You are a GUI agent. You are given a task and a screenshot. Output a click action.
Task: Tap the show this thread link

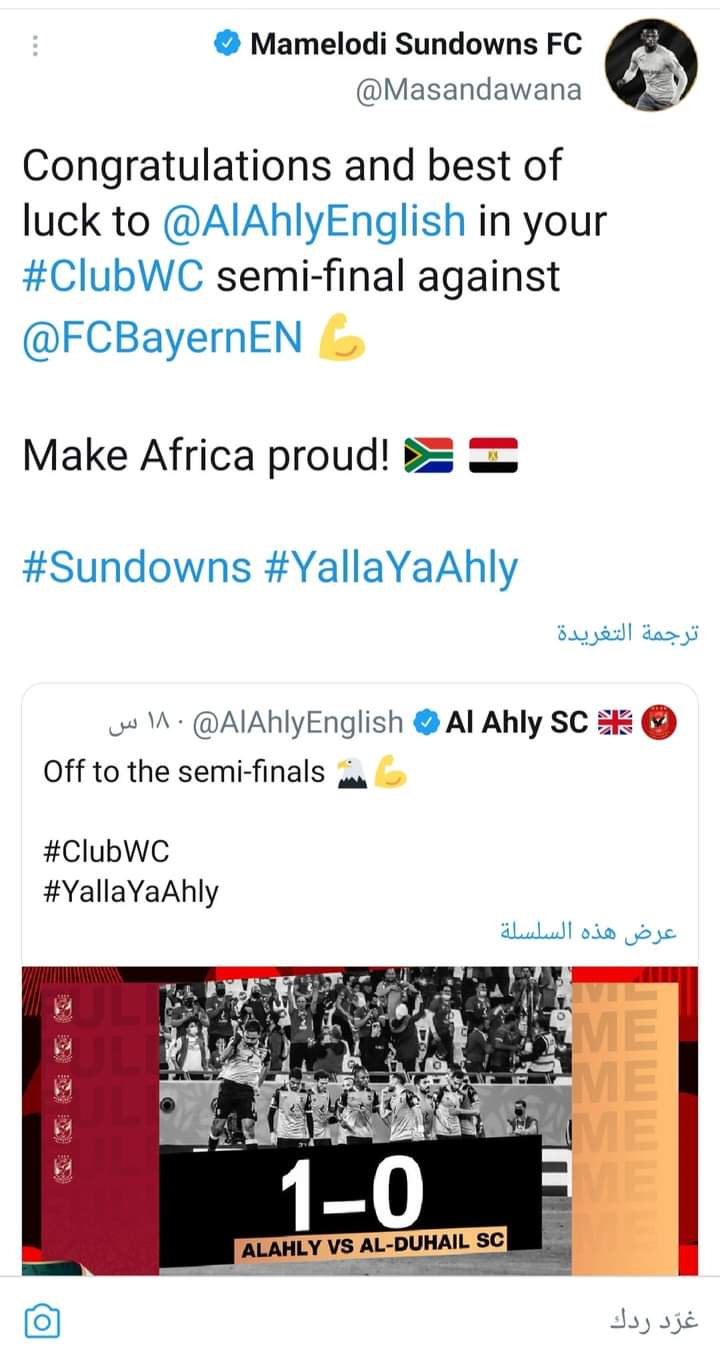(588, 932)
